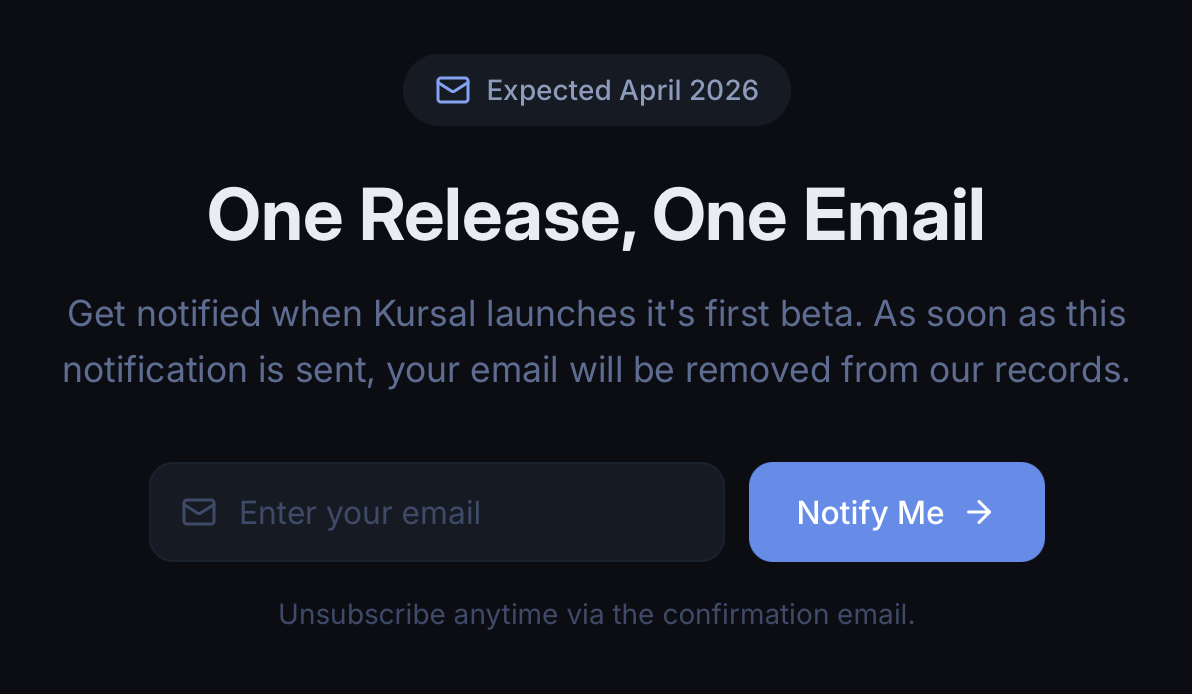Click the envelope icon inside the email field
The height and width of the screenshot is (694, 1192).
(199, 513)
